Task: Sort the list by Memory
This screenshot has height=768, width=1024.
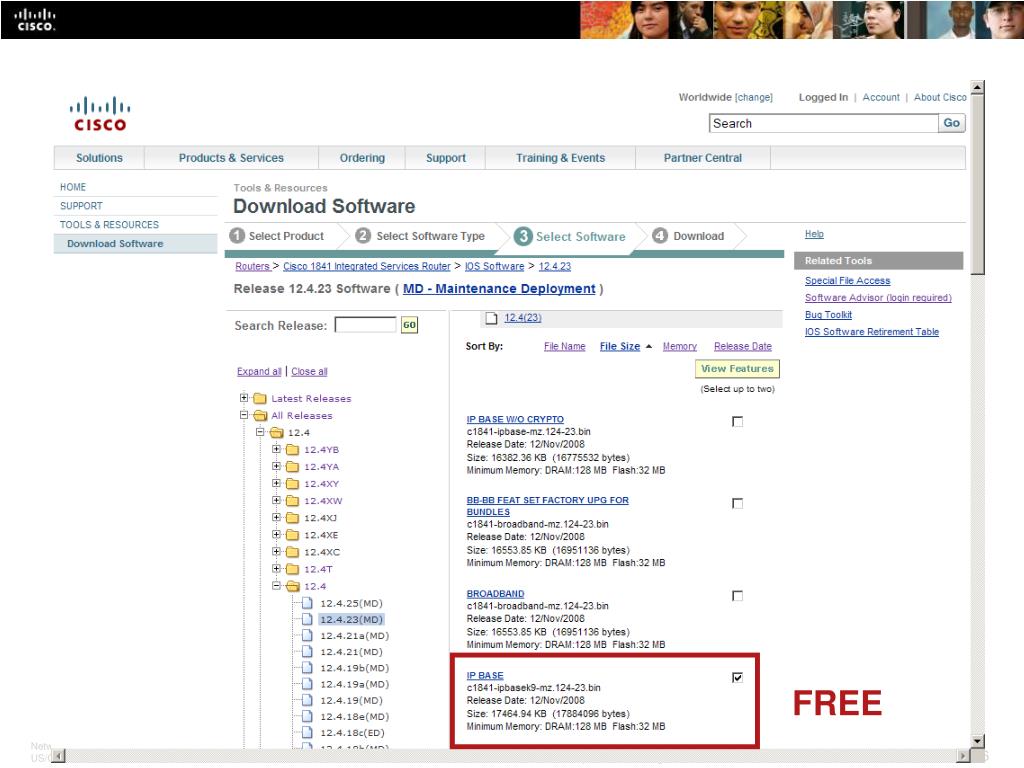Action: point(679,346)
